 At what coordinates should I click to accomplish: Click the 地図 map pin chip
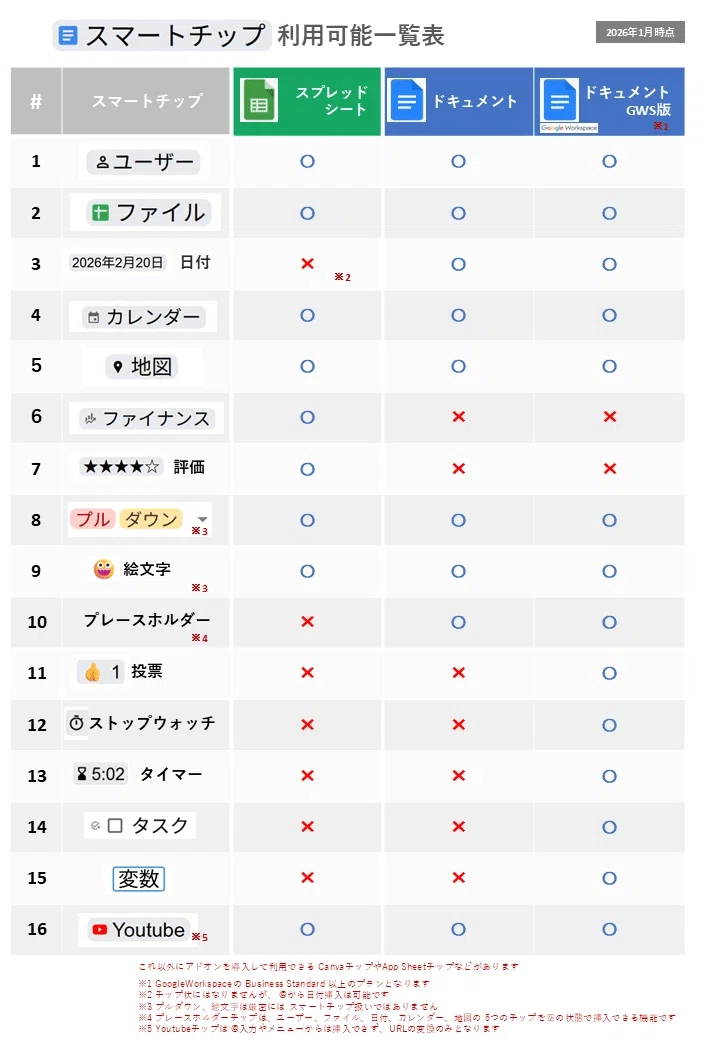(x=142, y=367)
